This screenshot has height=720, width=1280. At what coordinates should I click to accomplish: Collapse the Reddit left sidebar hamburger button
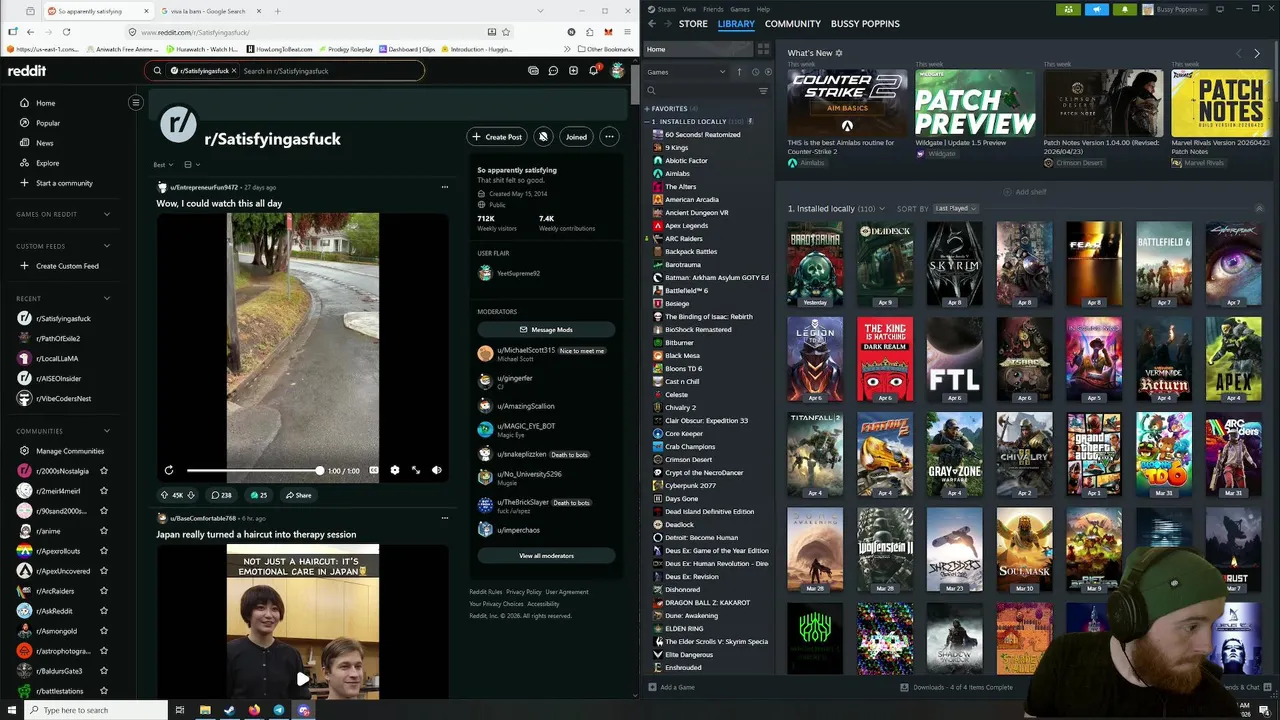136,102
